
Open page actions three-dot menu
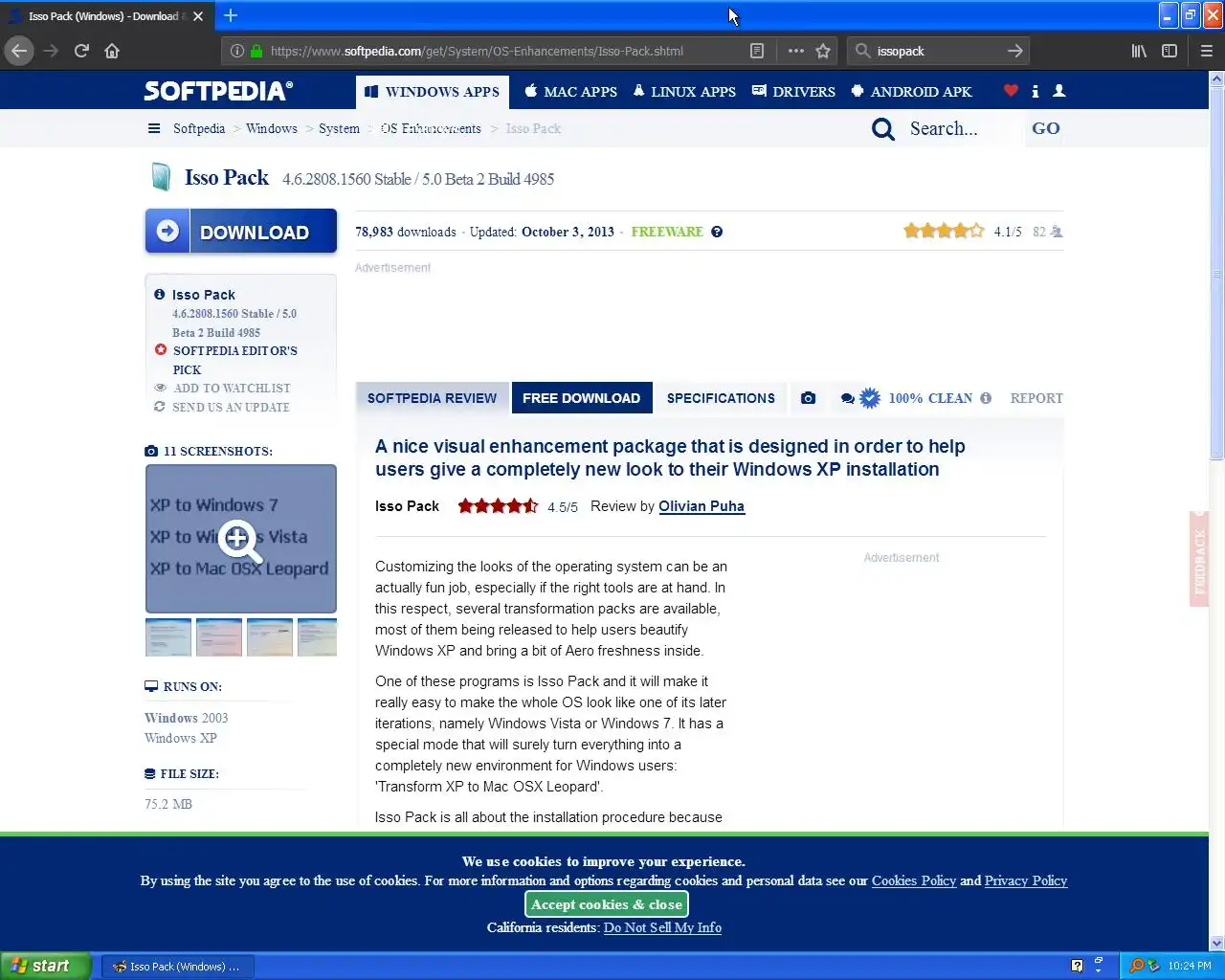tap(796, 51)
